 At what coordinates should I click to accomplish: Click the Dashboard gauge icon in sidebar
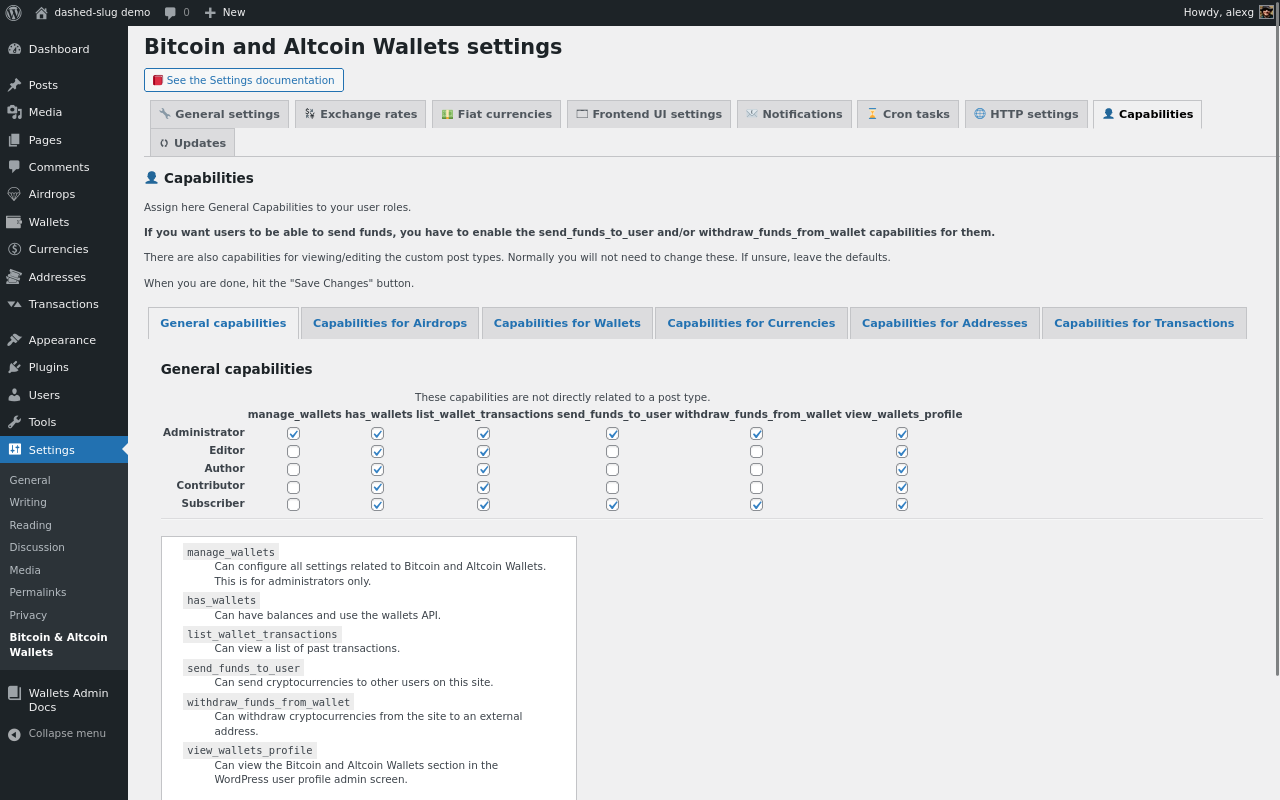(14, 49)
